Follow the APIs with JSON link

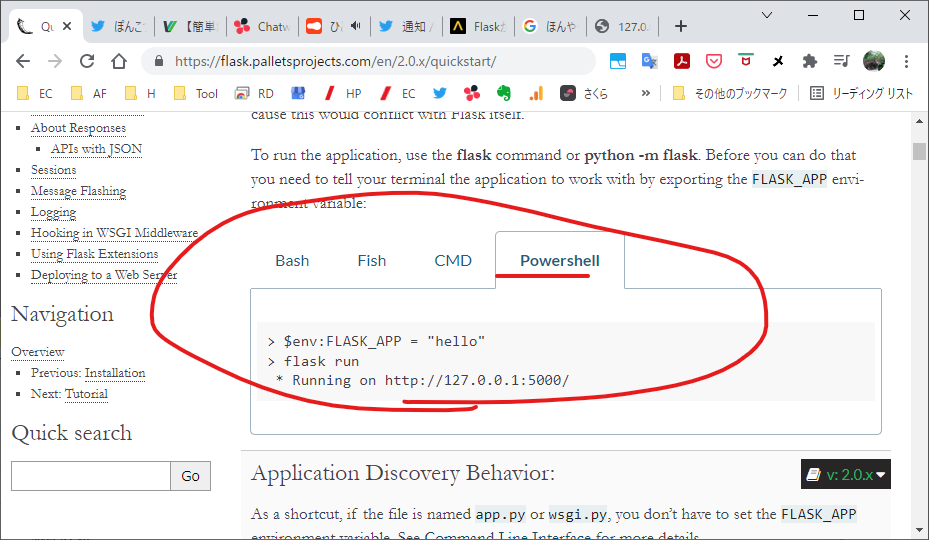(96, 149)
